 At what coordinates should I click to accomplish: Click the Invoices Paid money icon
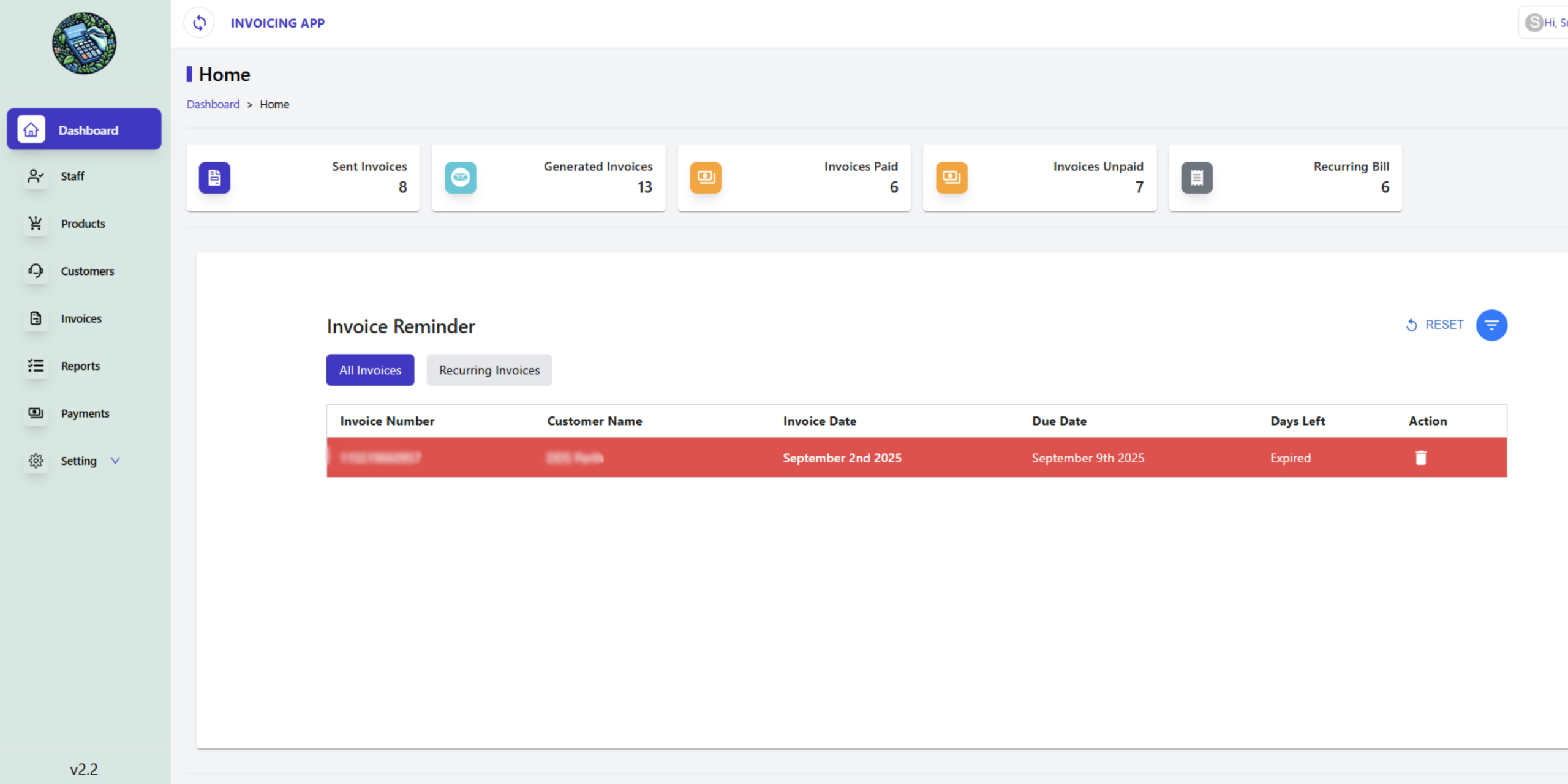tap(706, 178)
